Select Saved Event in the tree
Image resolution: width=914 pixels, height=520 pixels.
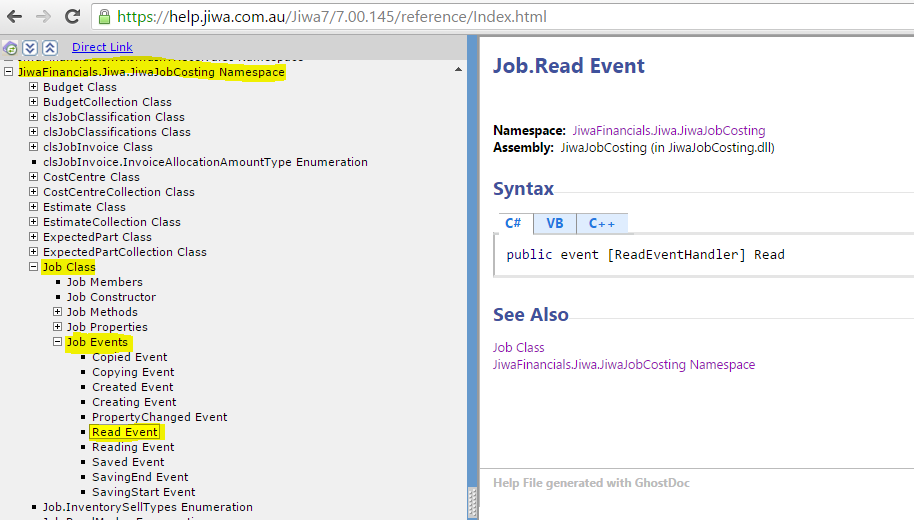pyautogui.click(x=128, y=462)
